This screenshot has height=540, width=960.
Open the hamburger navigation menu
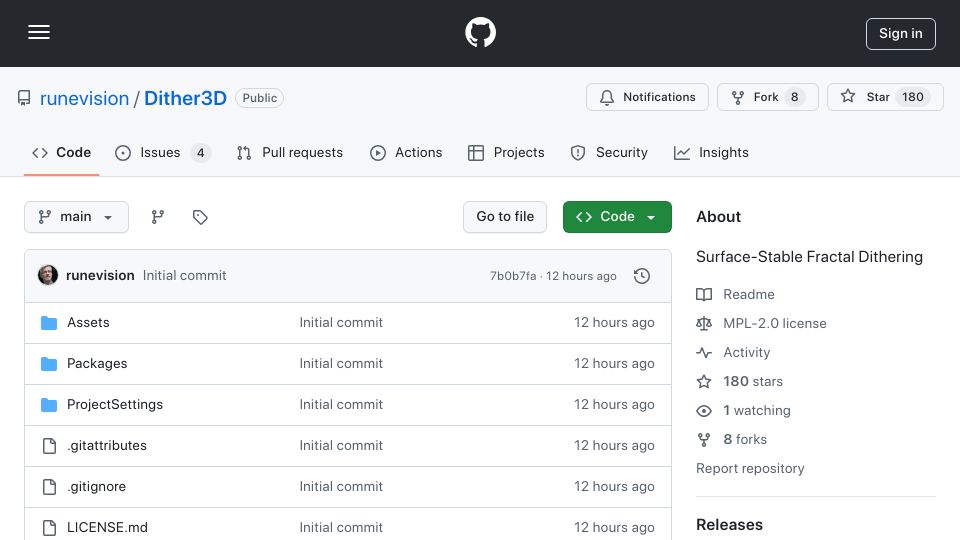pyautogui.click(x=39, y=32)
